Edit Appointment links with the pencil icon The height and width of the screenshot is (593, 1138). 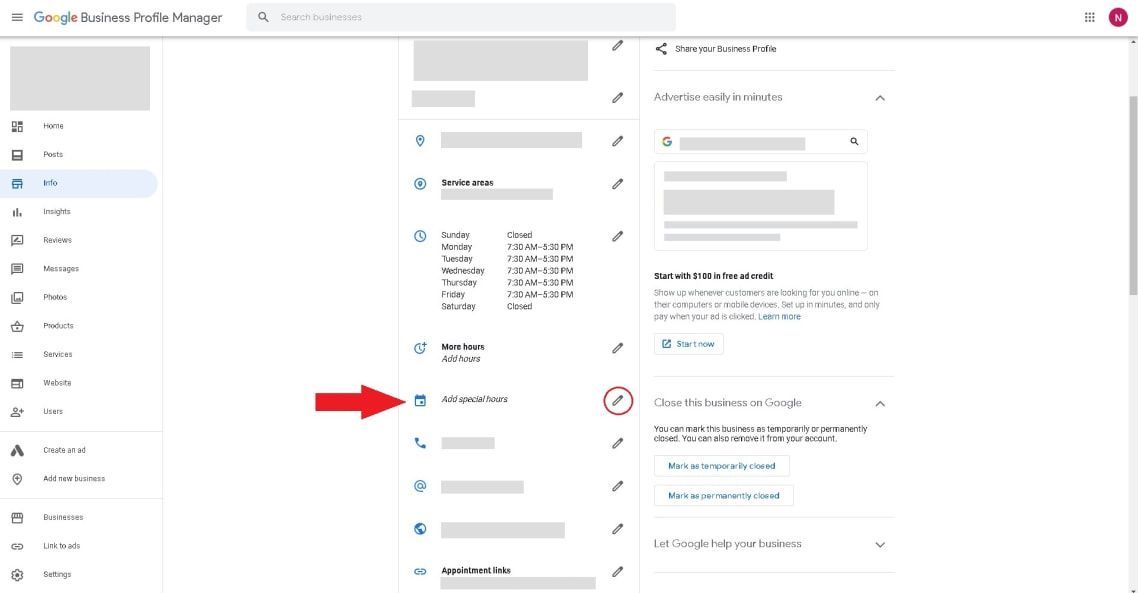tap(617, 572)
